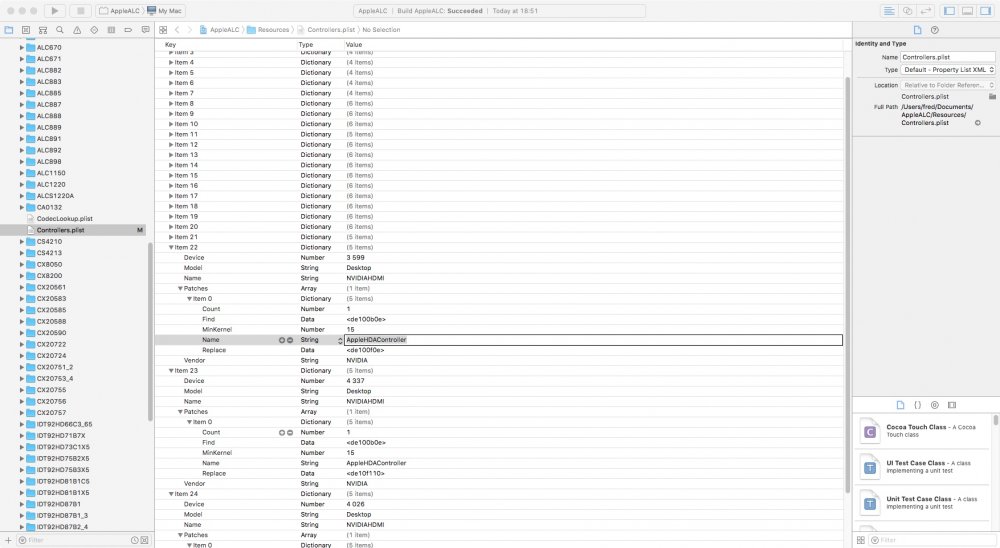Stop the running task with Stop button
The height and width of the screenshot is (548, 1000).
[x=80, y=11]
